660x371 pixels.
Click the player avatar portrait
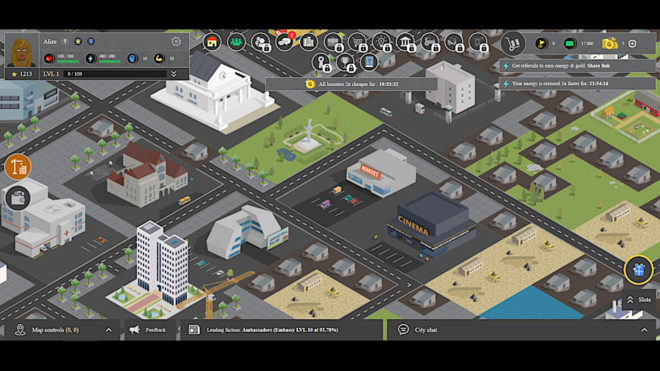tap(21, 52)
